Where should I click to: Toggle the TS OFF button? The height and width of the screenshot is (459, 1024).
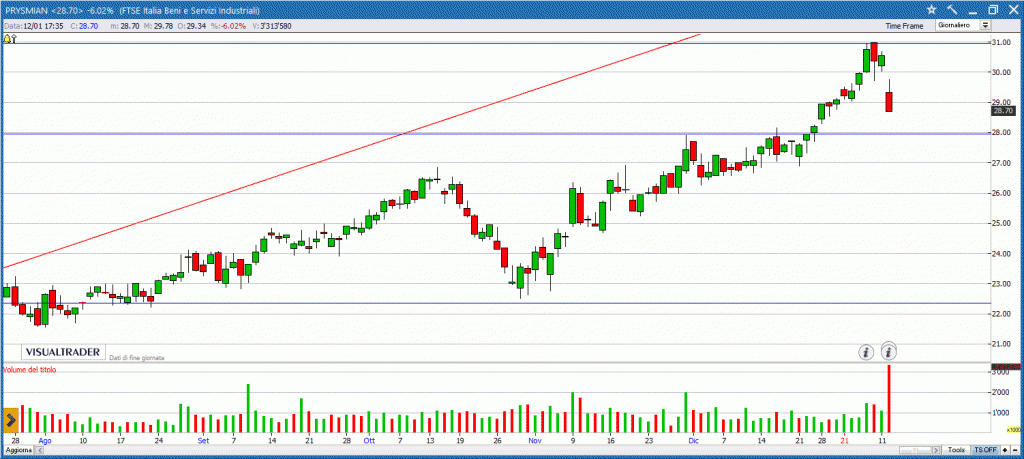pos(985,451)
